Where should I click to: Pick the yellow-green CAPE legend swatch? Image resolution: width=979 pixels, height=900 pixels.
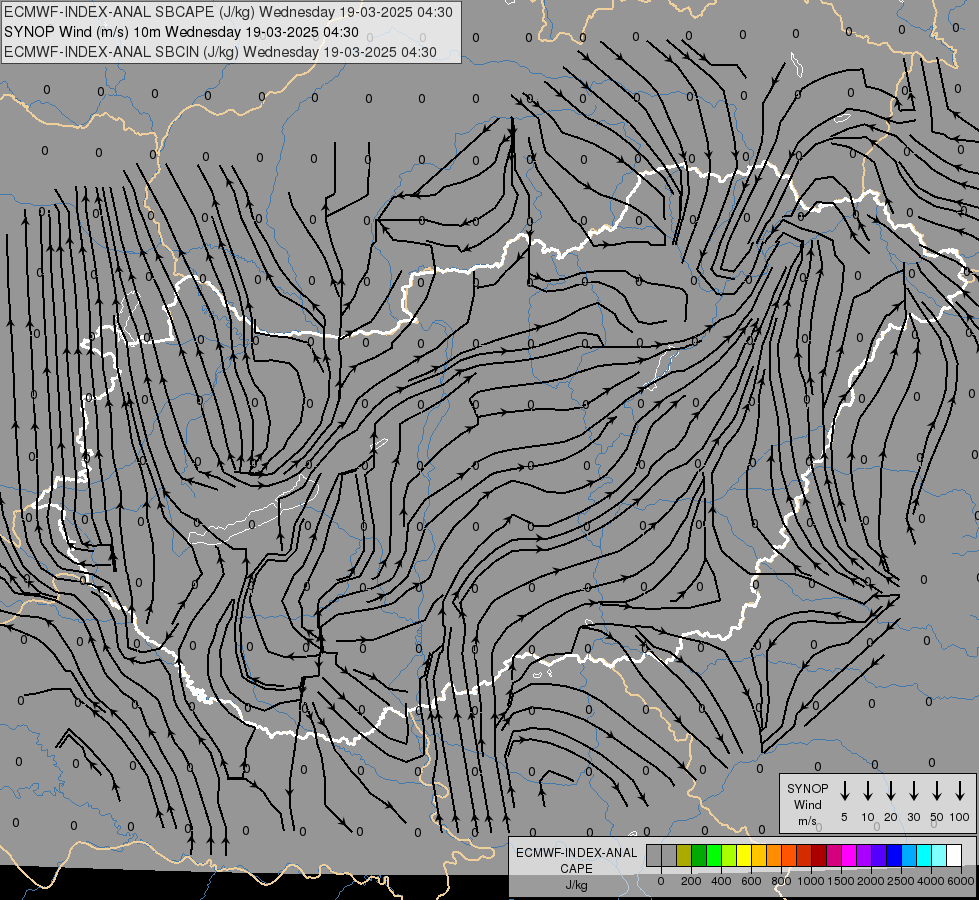(729, 855)
